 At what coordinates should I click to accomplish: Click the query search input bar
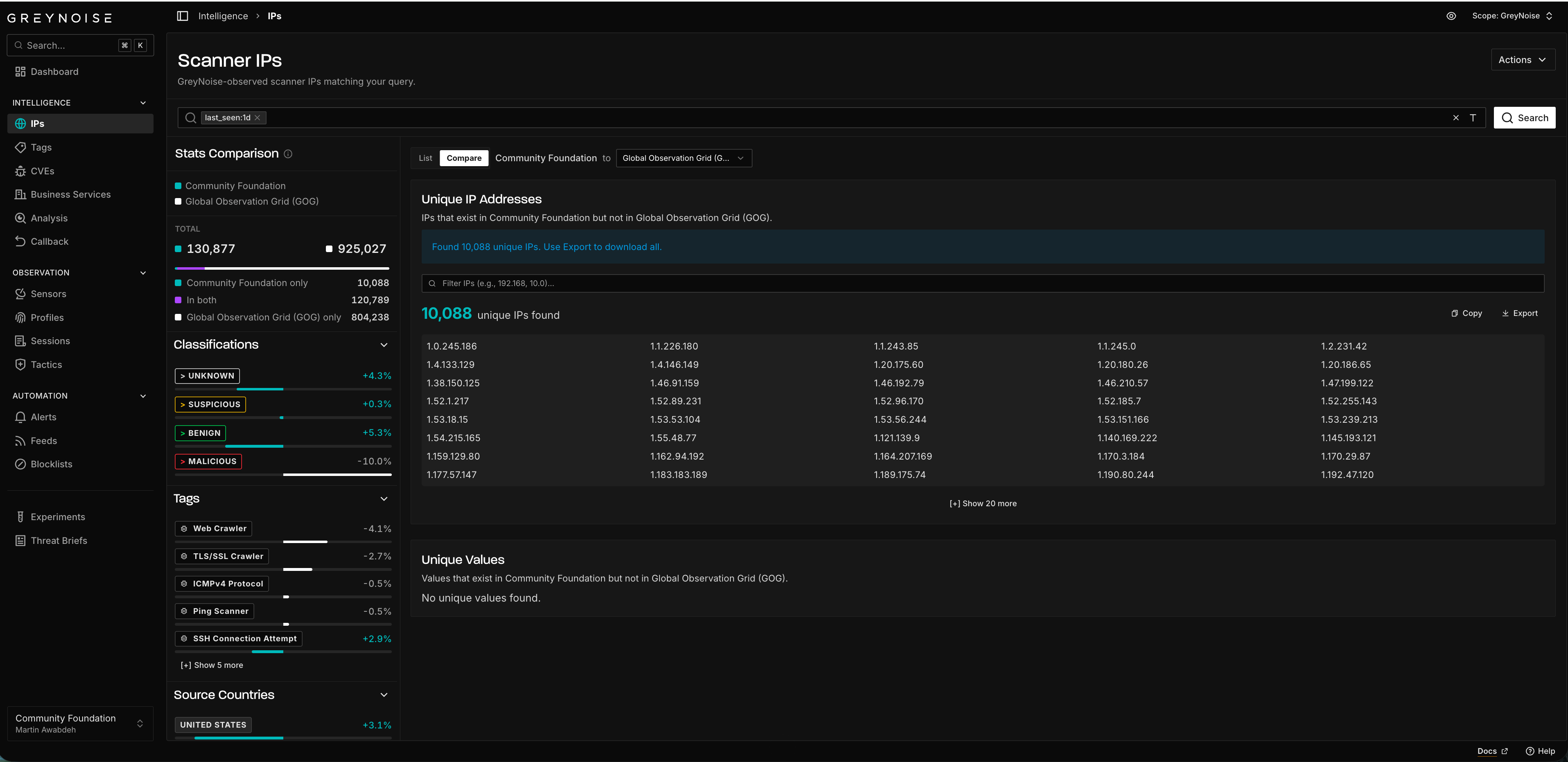tap(831, 117)
